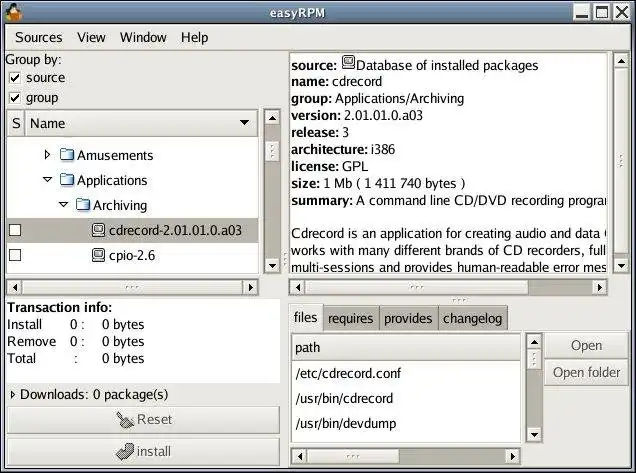The height and width of the screenshot is (473, 636).
Task: Switch to the changelog tab
Action: click(473, 318)
